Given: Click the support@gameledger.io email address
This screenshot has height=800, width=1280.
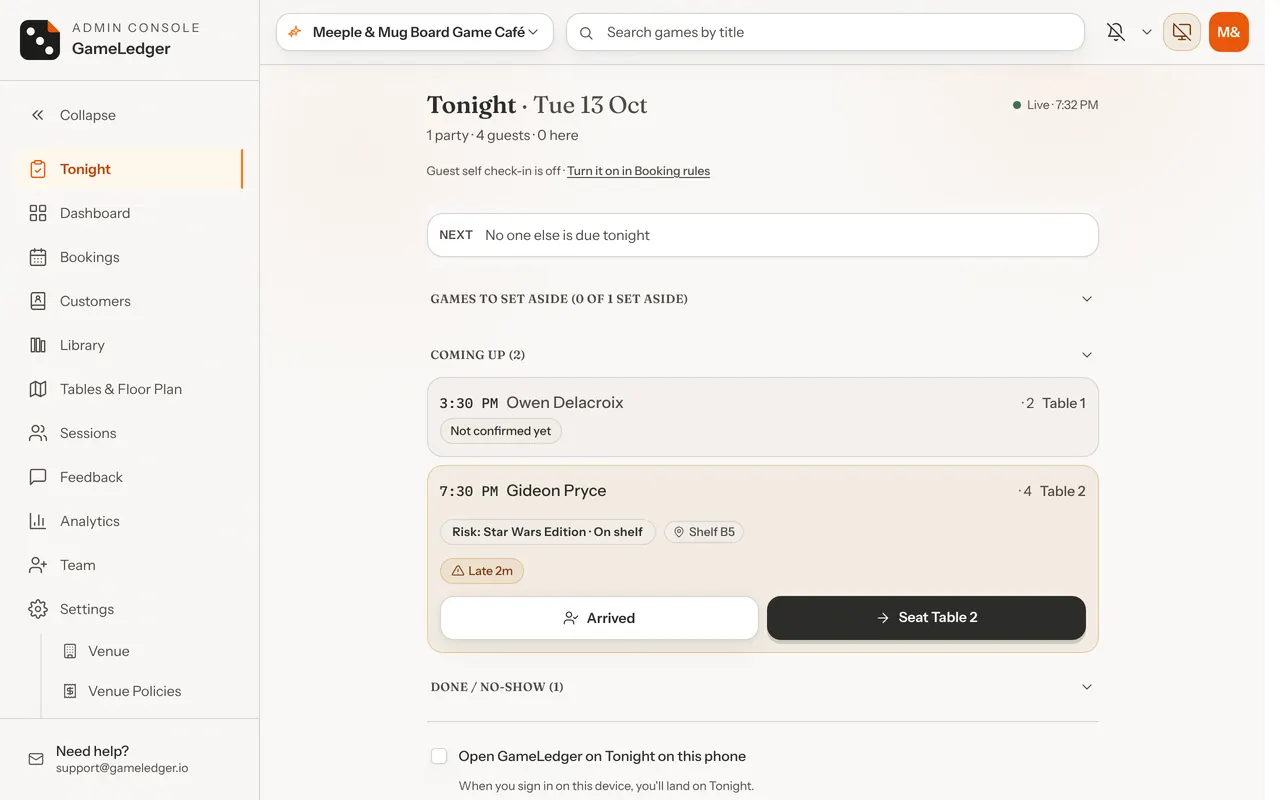Looking at the screenshot, I should pos(122,768).
